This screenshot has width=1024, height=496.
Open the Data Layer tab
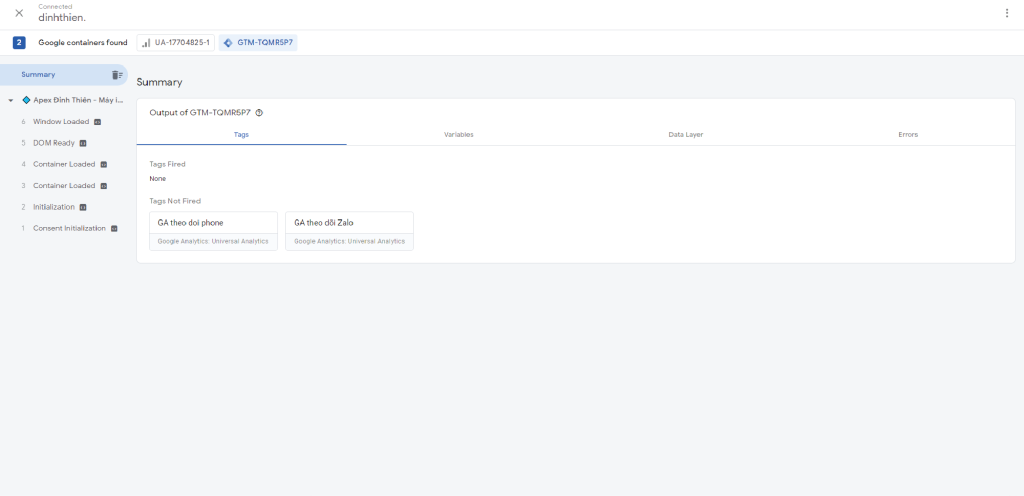point(685,134)
